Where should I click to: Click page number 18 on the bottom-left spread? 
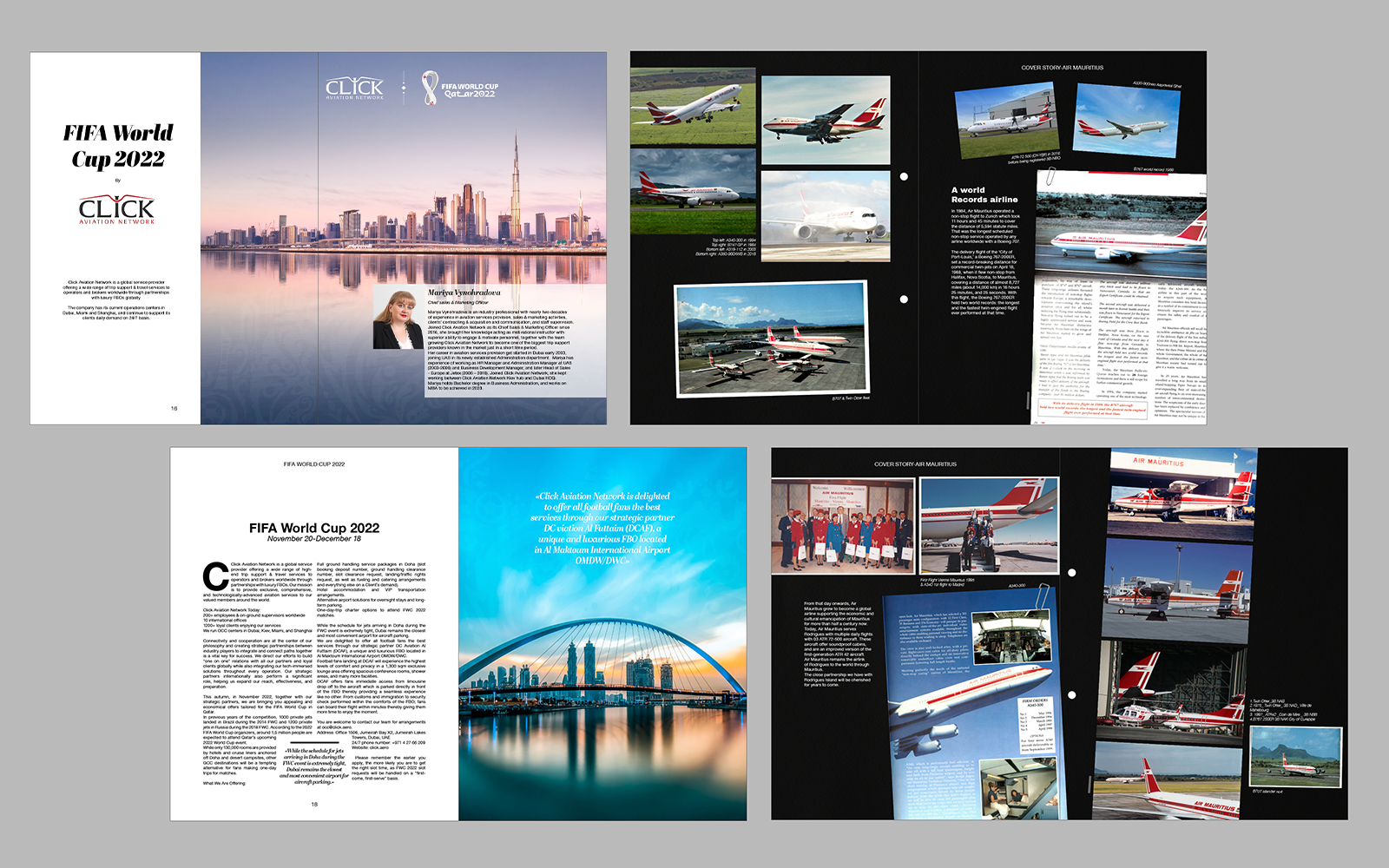(x=314, y=804)
